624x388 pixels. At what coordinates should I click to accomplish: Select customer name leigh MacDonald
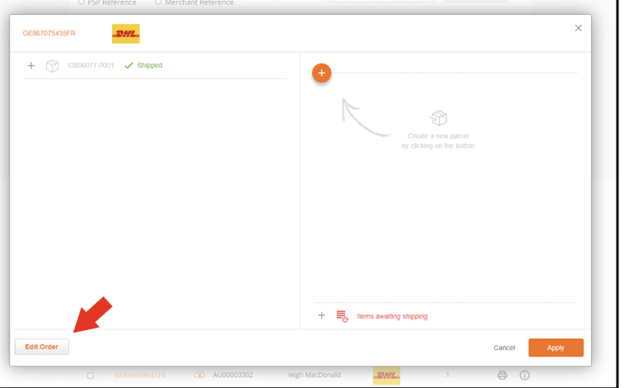[314, 375]
